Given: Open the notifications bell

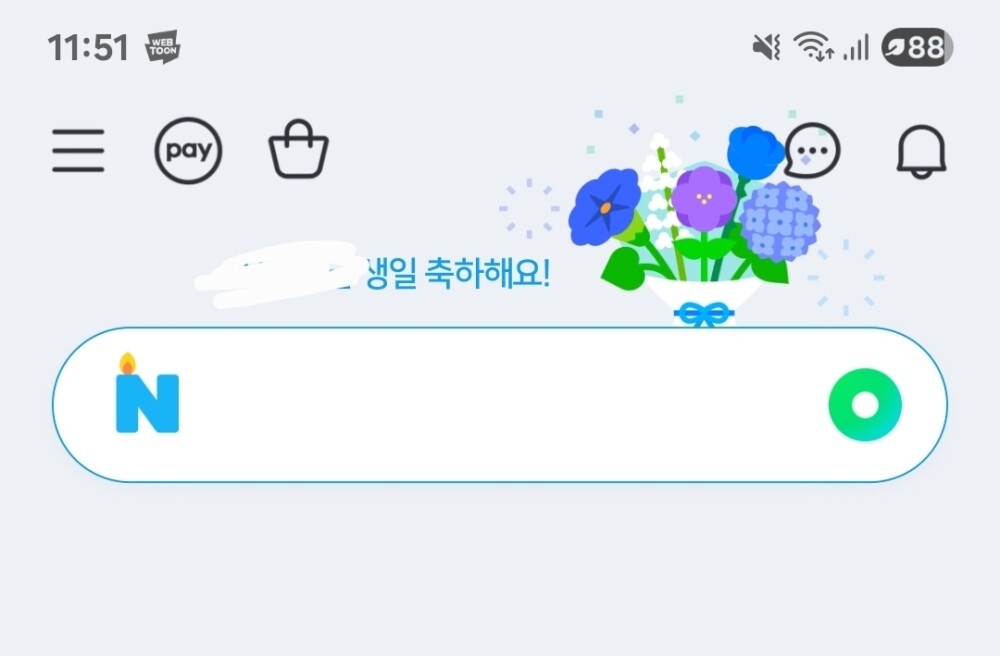Looking at the screenshot, I should pyautogui.click(x=922, y=152).
